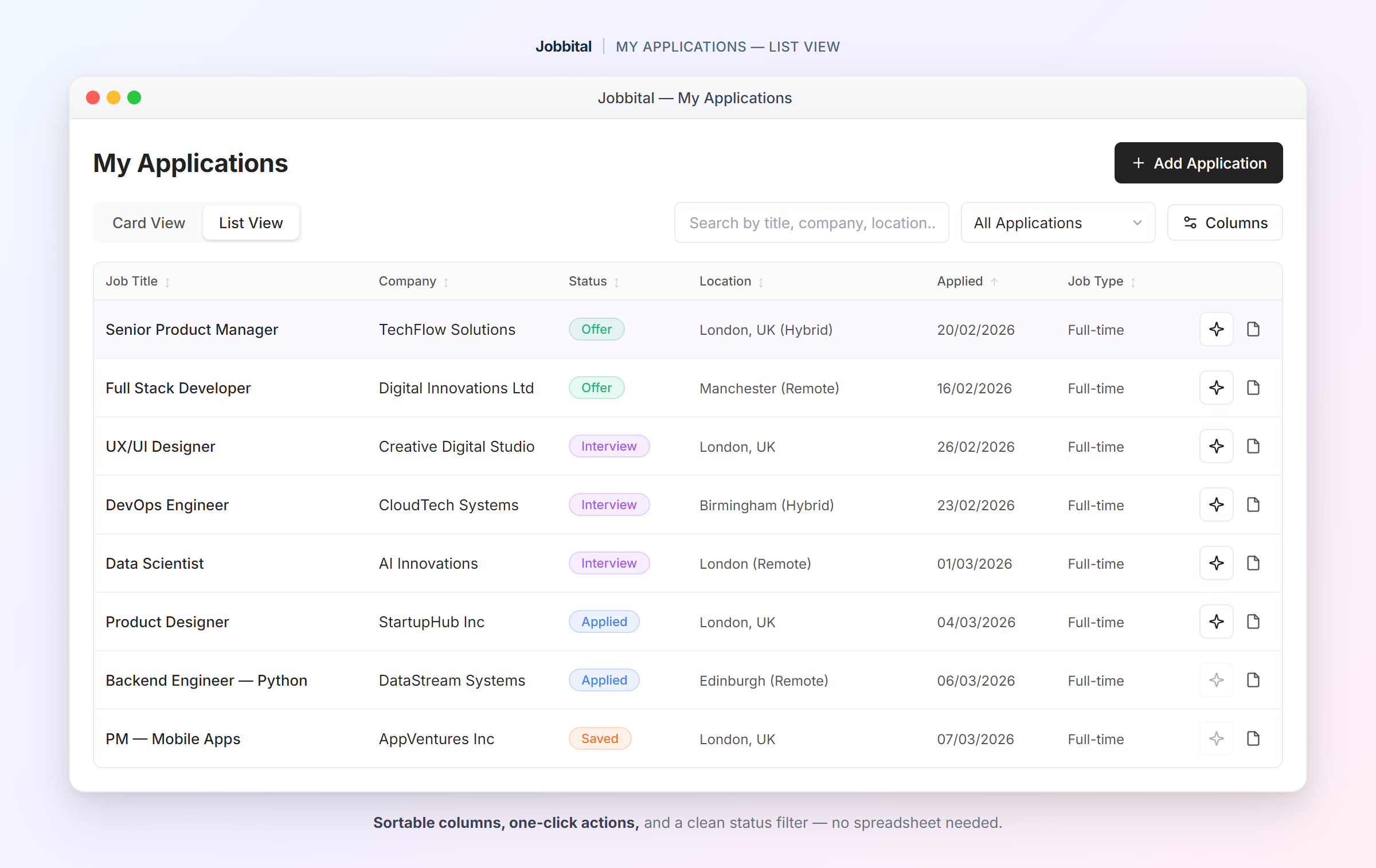Click the AI sparkle icon for Senior Product Manager
This screenshot has height=868, width=1376.
point(1217,329)
